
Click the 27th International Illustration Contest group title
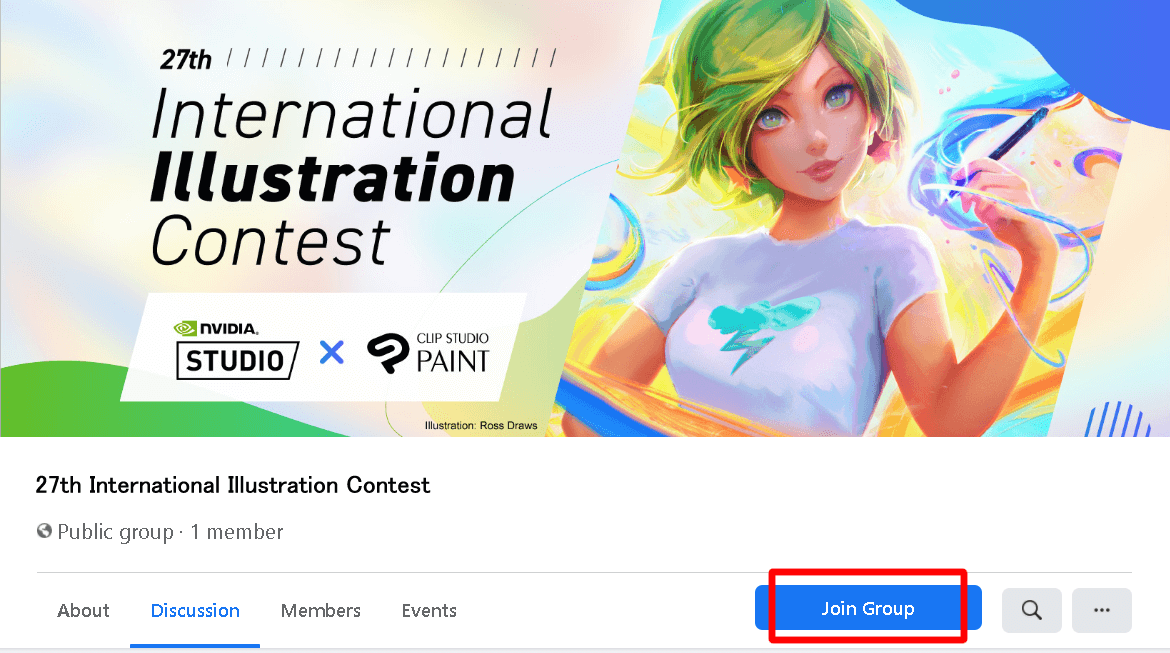pos(233,485)
